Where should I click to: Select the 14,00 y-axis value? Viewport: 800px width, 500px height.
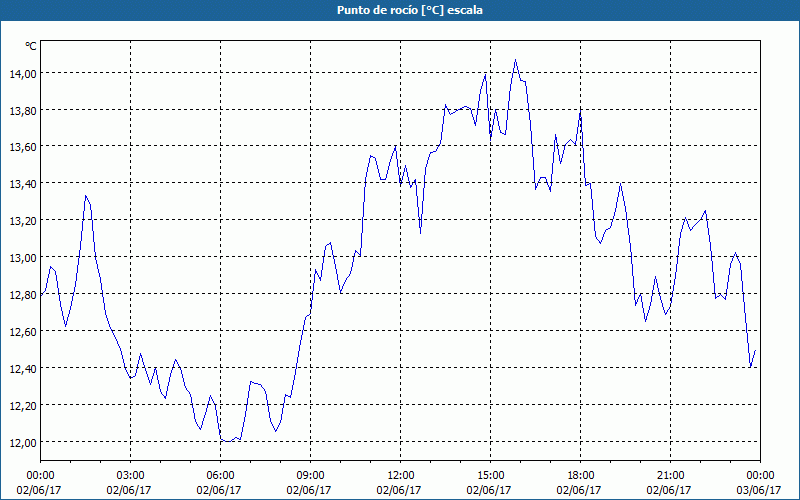click(x=23, y=73)
